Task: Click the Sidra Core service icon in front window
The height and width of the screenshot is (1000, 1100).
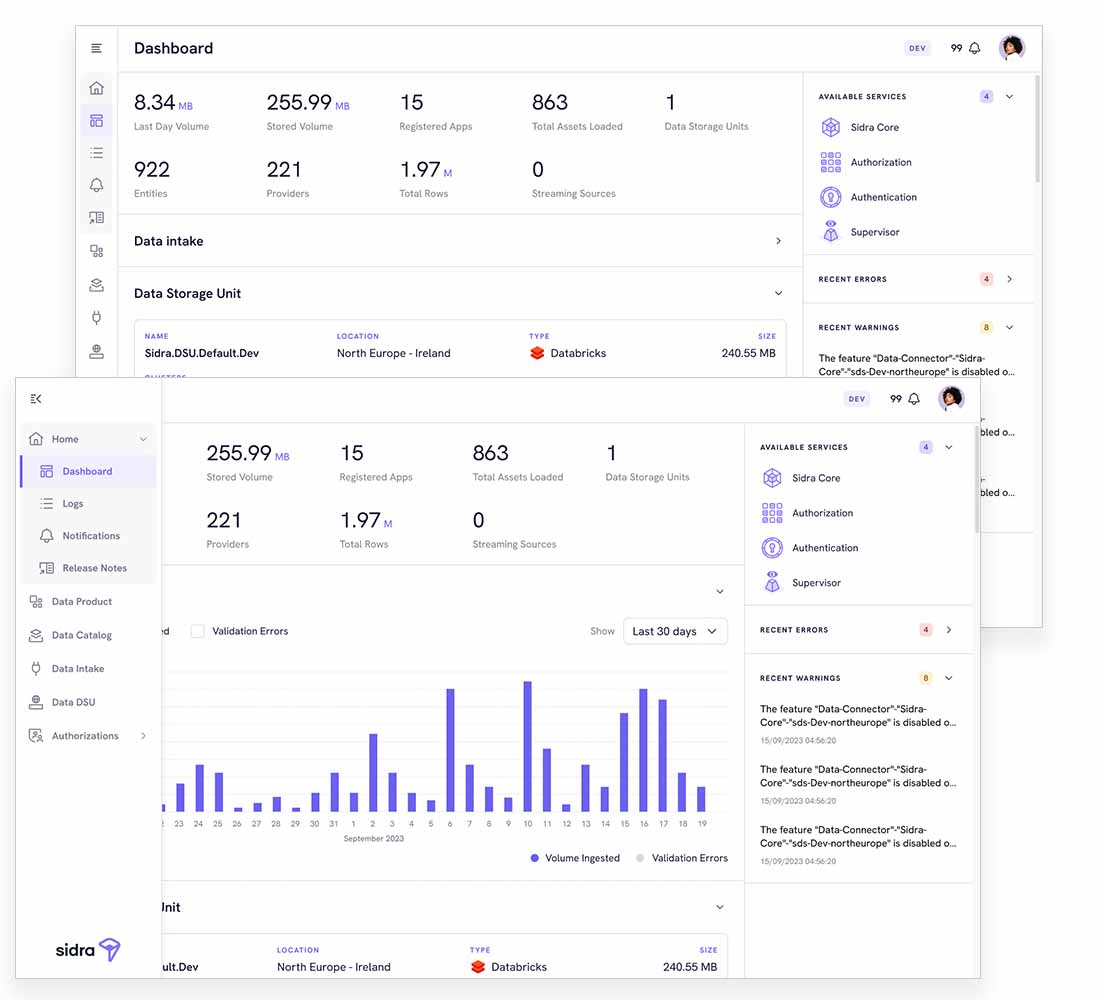Action: (772, 478)
